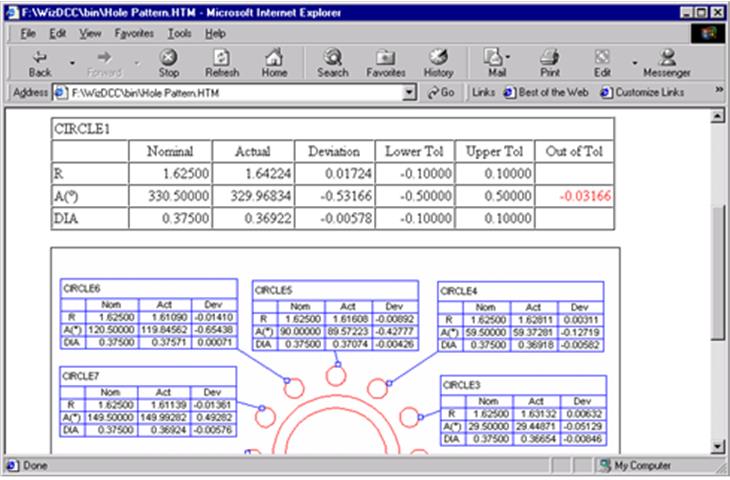Click the 149.99282 value in CIRCLE7
The height and width of the screenshot is (480, 730).
[x=163, y=418]
